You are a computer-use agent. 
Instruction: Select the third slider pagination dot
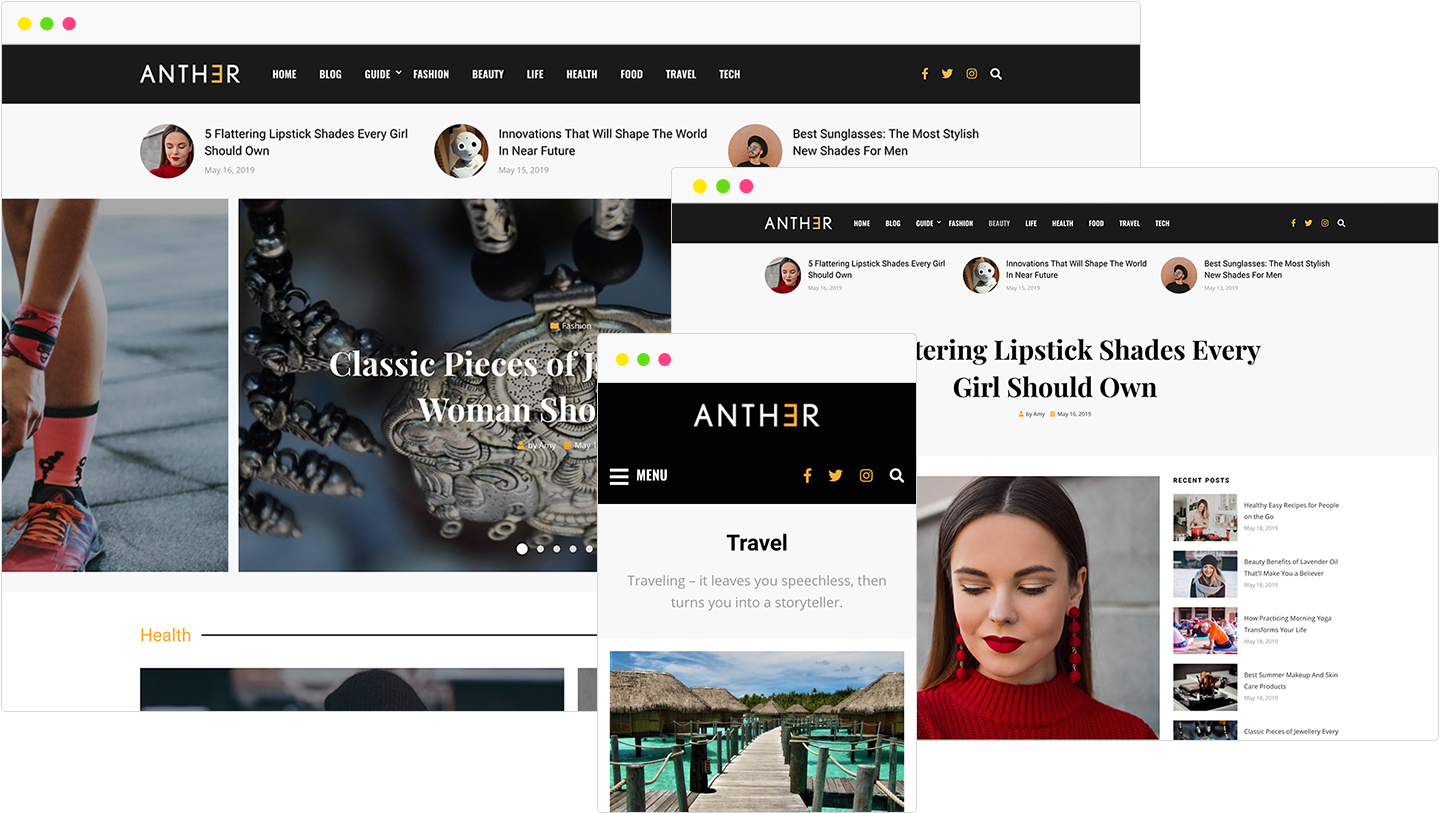pos(557,549)
